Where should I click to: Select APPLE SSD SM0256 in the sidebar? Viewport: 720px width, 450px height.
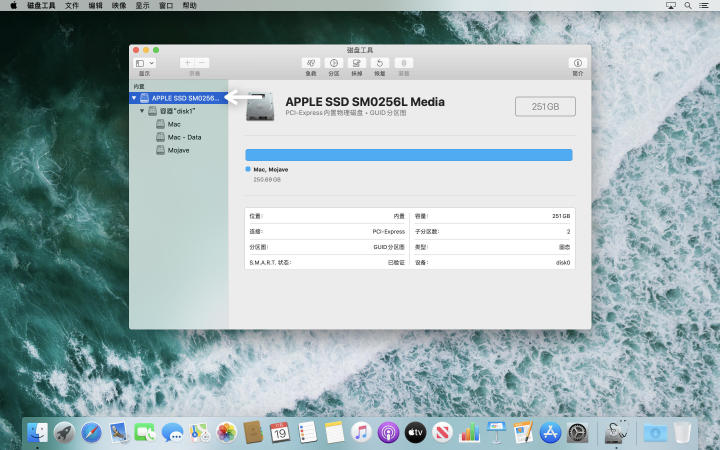point(179,98)
